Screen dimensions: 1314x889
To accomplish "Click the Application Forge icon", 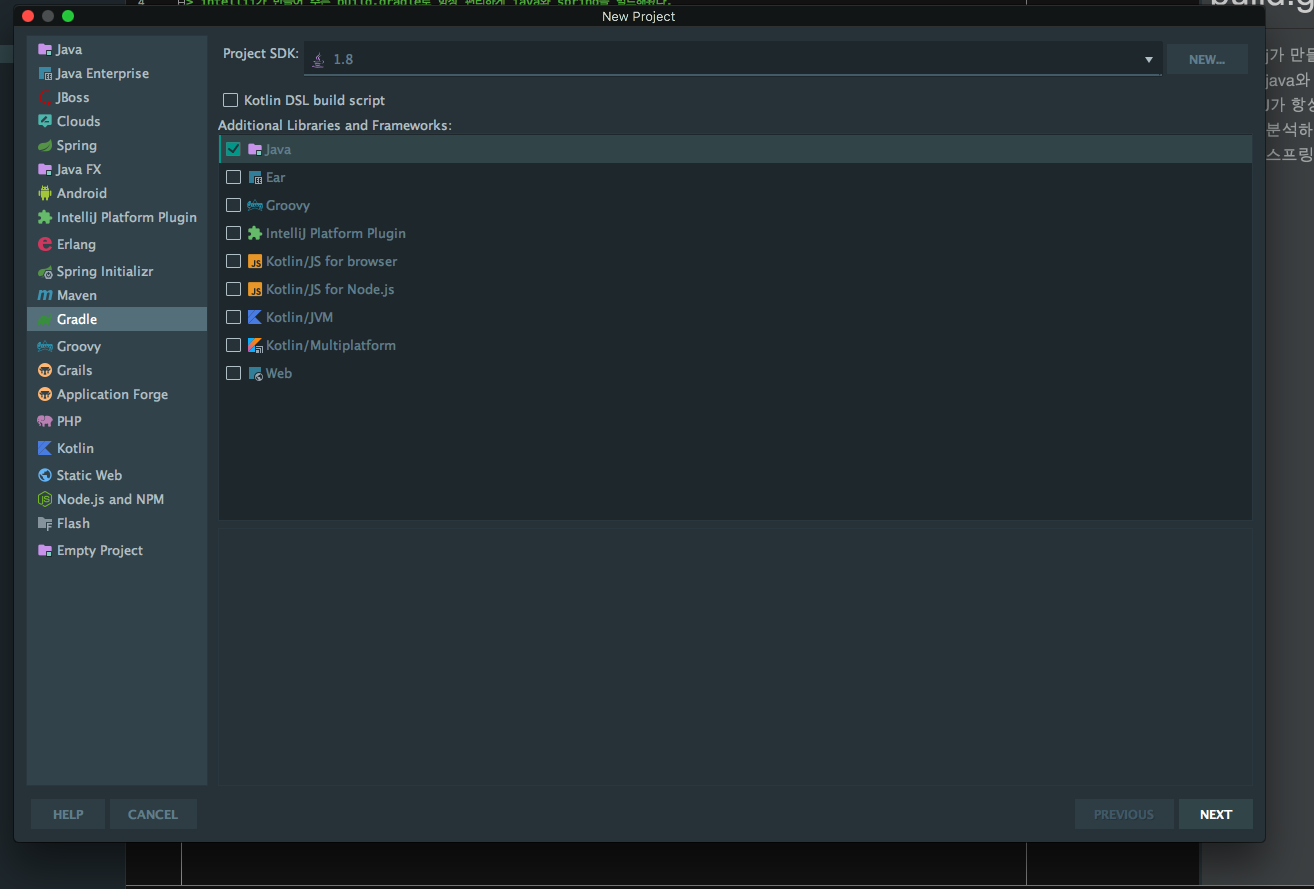I will pos(44,394).
